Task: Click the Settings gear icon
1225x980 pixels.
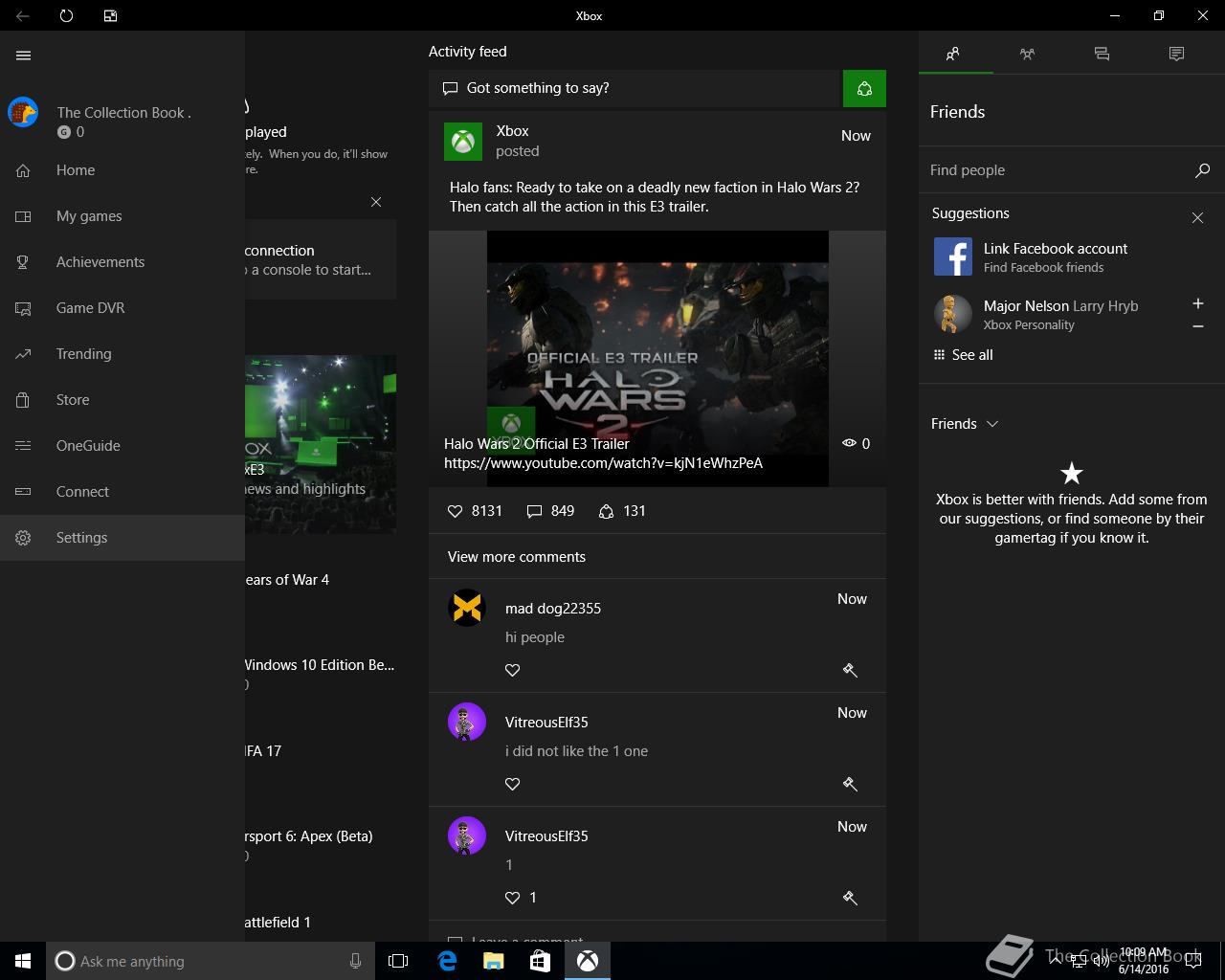Action: (x=23, y=538)
